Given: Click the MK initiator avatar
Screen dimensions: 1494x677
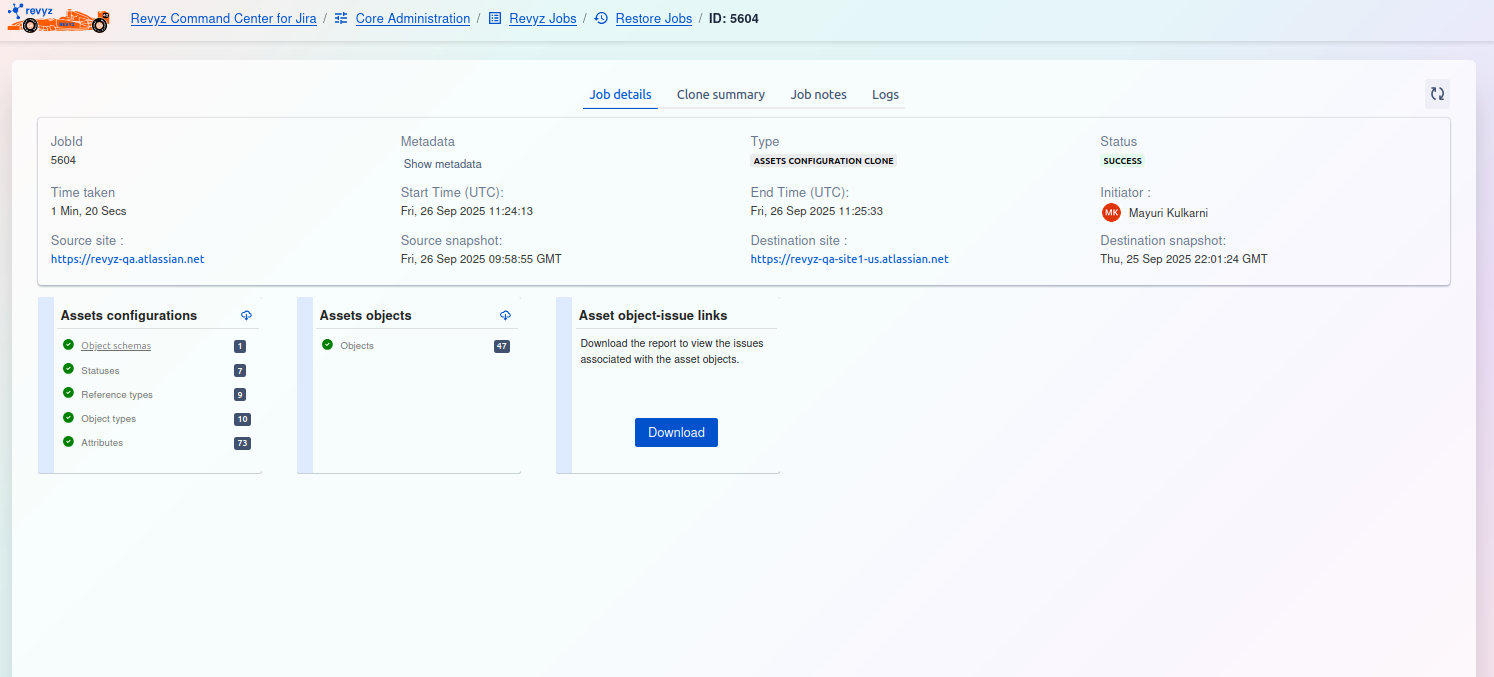Looking at the screenshot, I should tap(1111, 213).
